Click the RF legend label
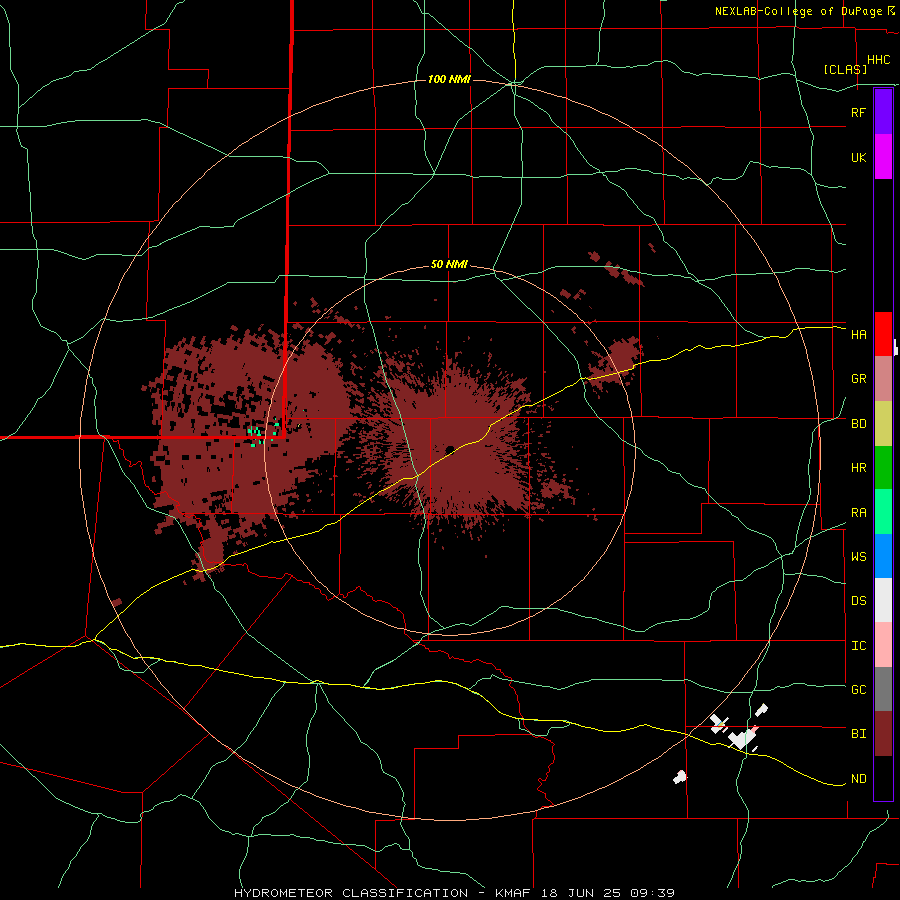 click(858, 112)
